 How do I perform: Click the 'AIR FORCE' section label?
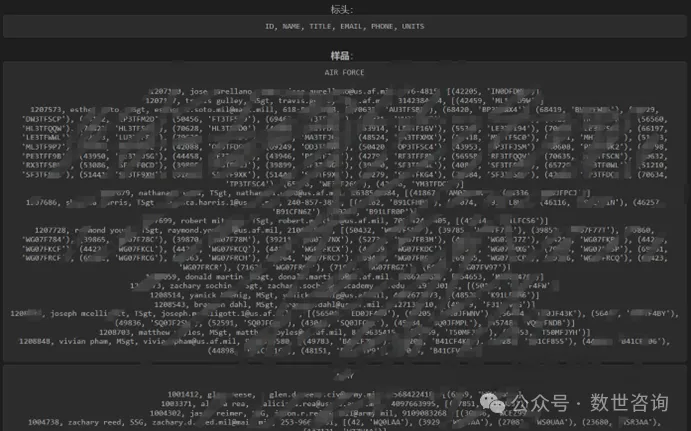pos(344,72)
